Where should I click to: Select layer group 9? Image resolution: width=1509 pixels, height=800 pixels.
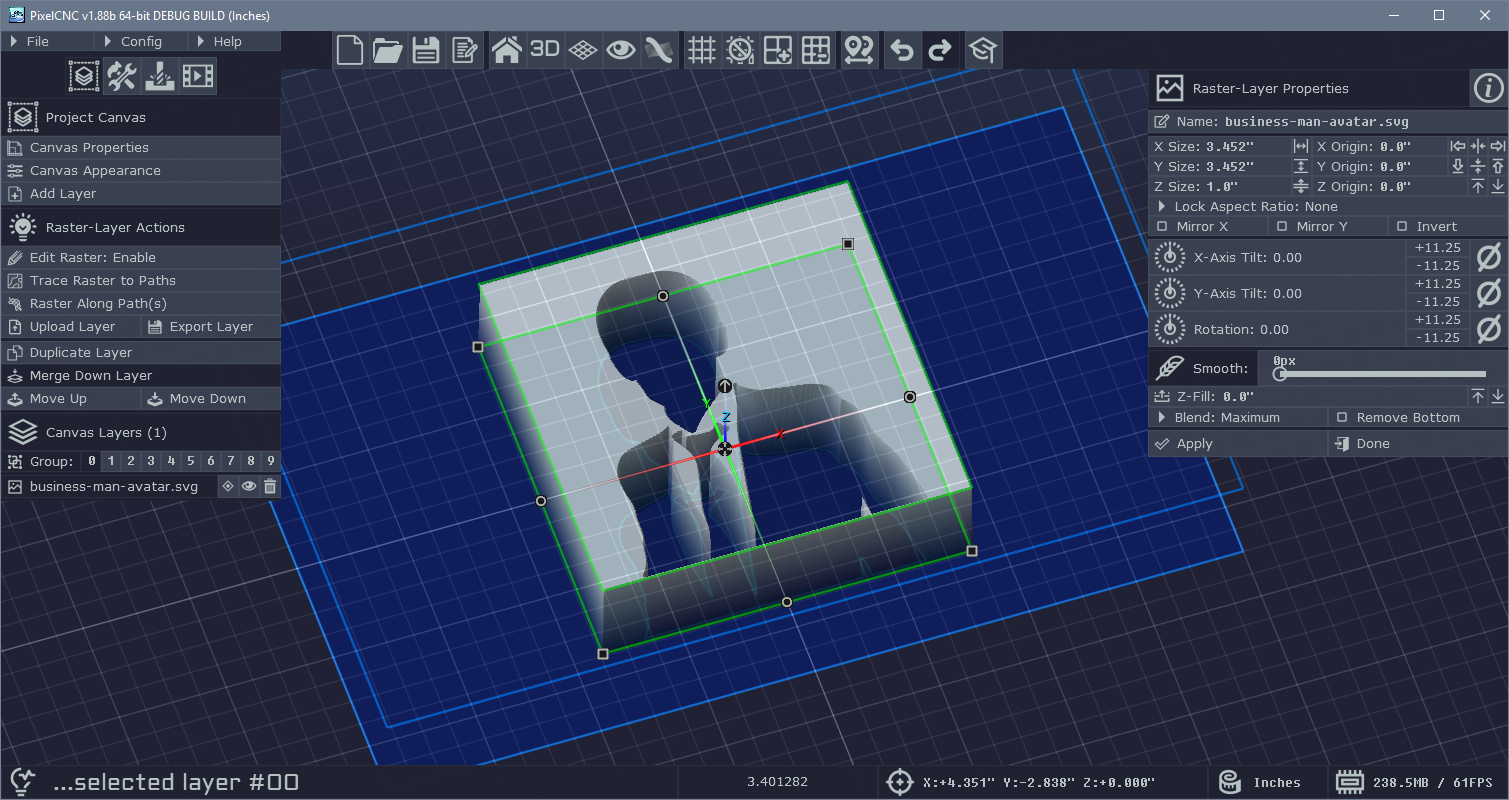point(270,461)
